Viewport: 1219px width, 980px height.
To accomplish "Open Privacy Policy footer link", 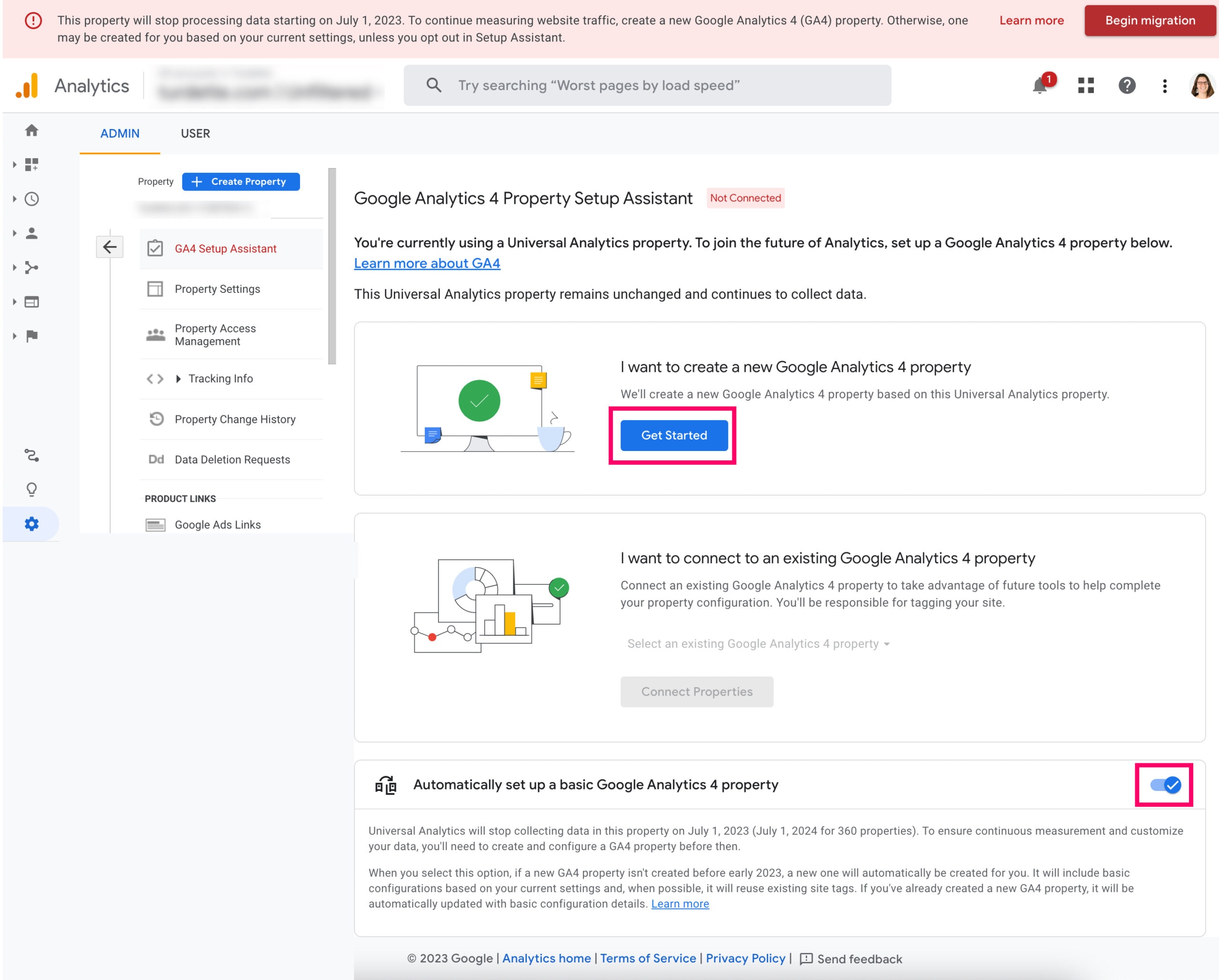I will click(x=745, y=959).
